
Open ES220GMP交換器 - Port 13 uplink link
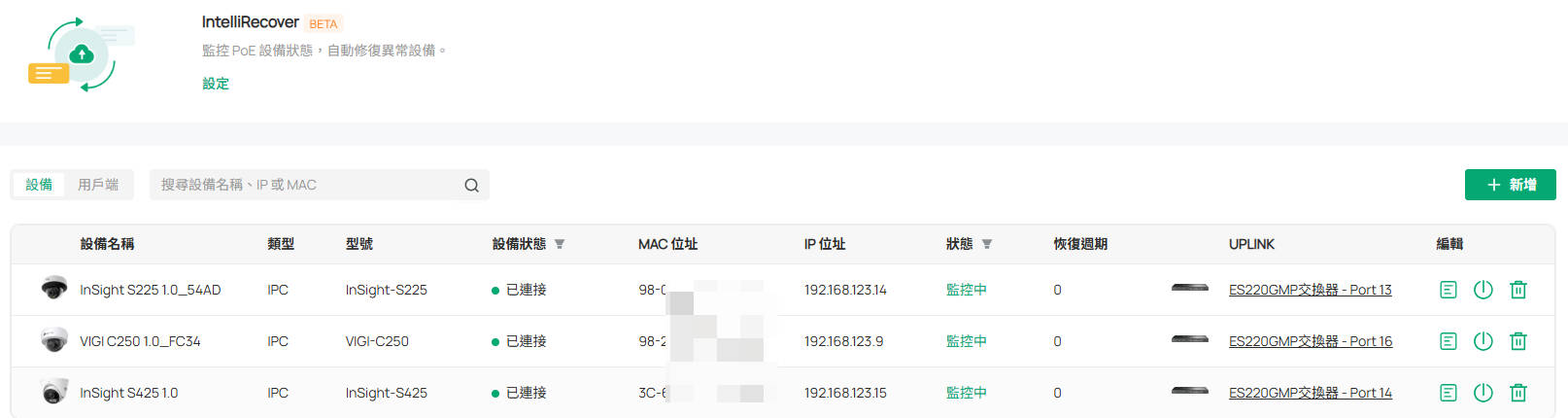click(x=1310, y=290)
